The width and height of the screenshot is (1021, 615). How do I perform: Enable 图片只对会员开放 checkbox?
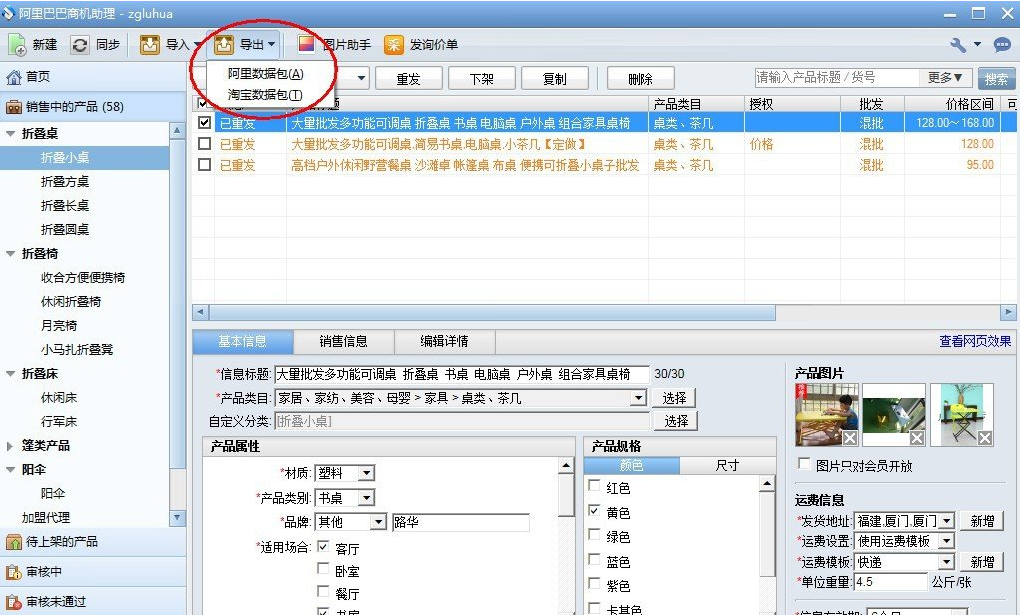tap(805, 464)
